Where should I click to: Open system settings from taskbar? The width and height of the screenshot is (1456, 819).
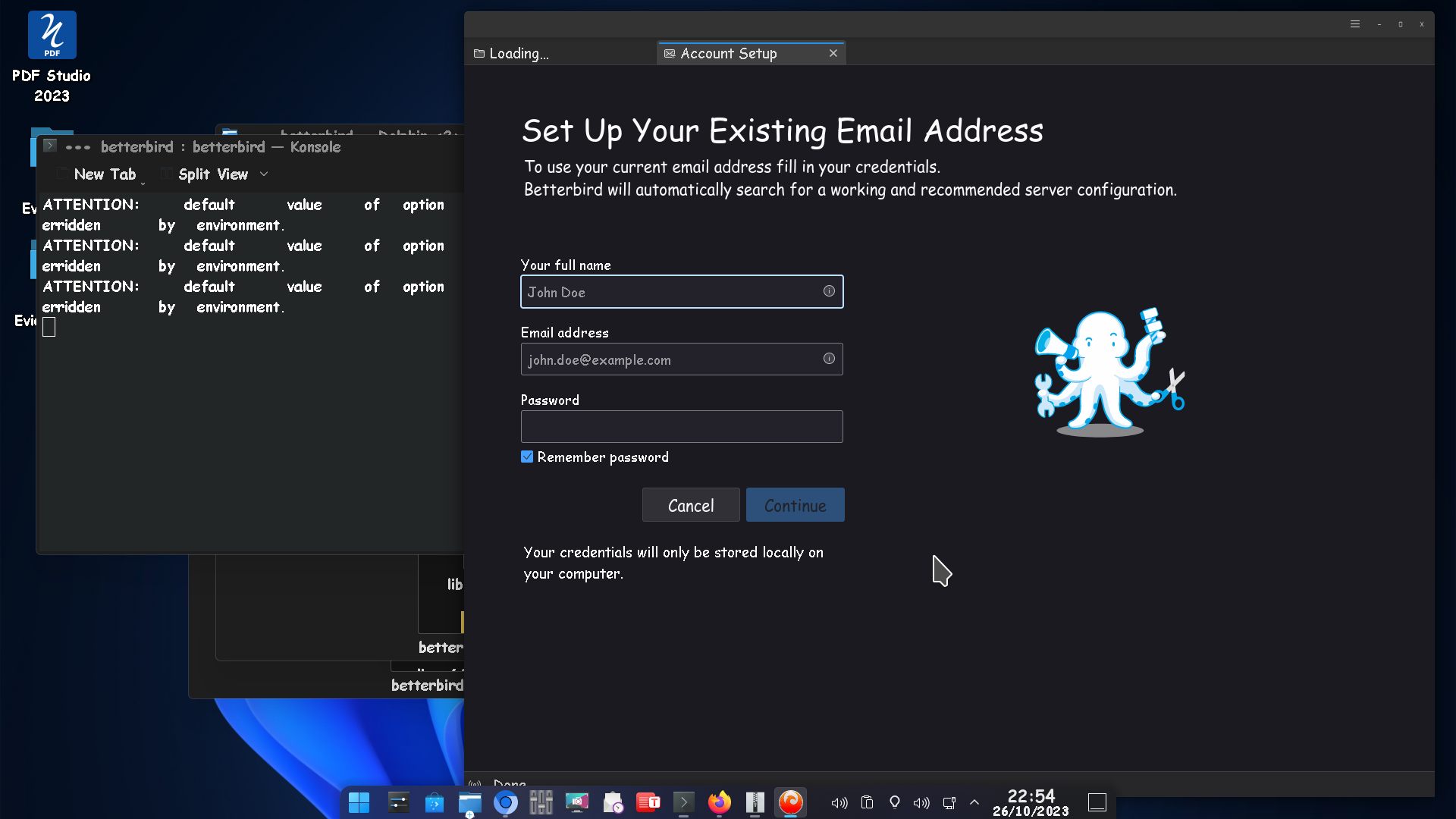398,802
